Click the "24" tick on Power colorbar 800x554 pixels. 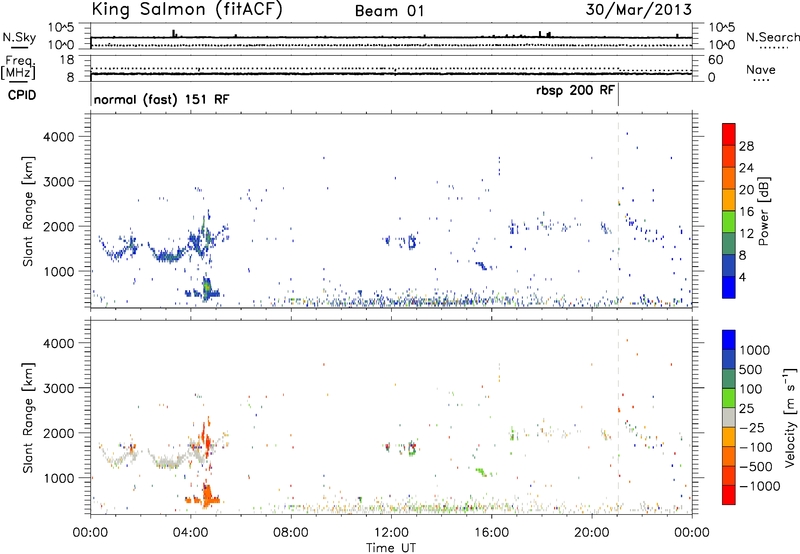pyautogui.click(x=746, y=168)
